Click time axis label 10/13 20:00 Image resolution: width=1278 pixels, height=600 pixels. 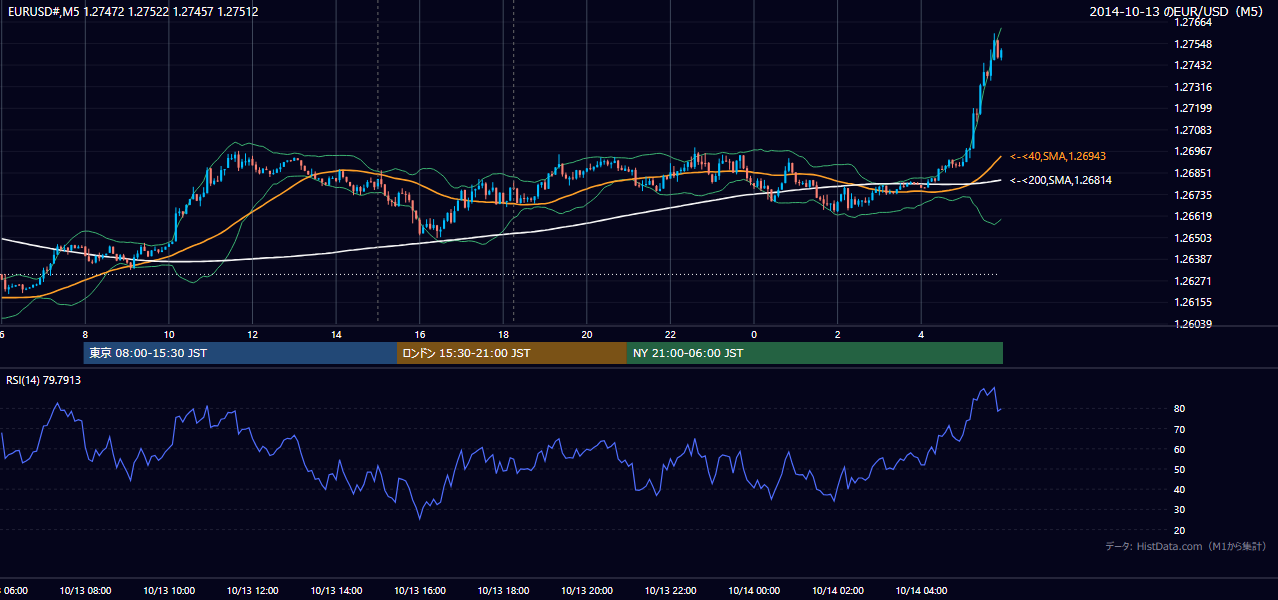click(x=587, y=591)
